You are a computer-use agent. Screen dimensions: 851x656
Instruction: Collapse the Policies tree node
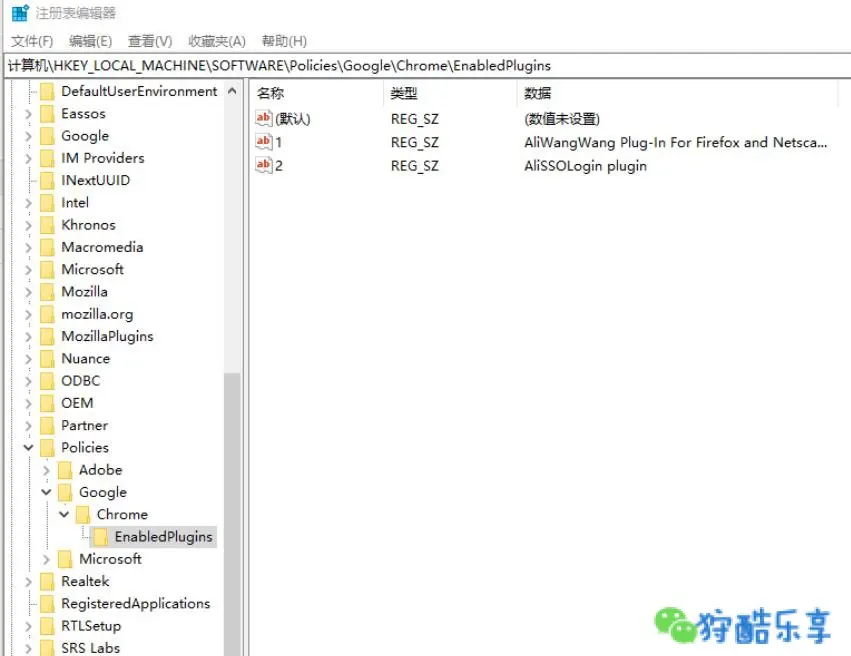[28, 447]
